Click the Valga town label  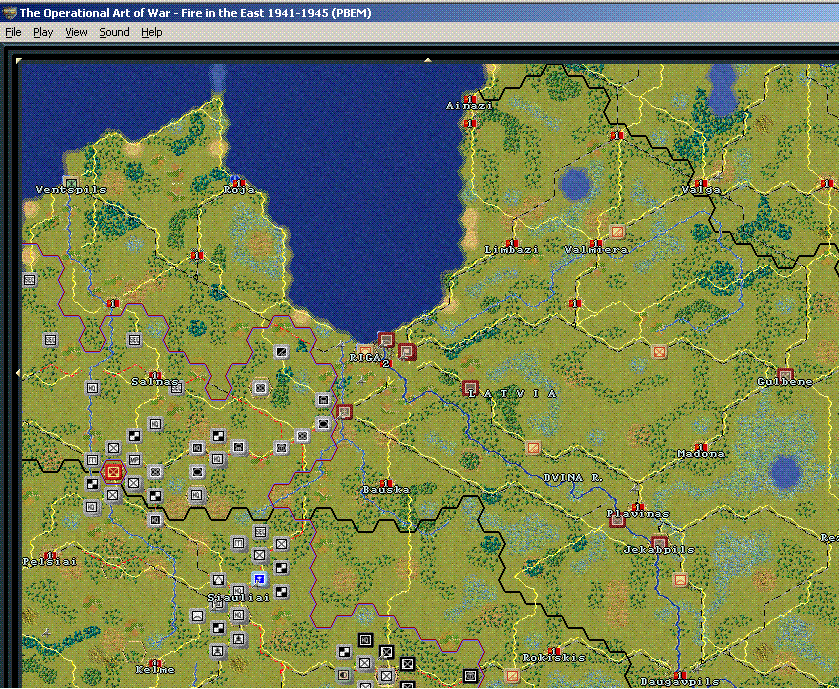pyautogui.click(x=701, y=190)
